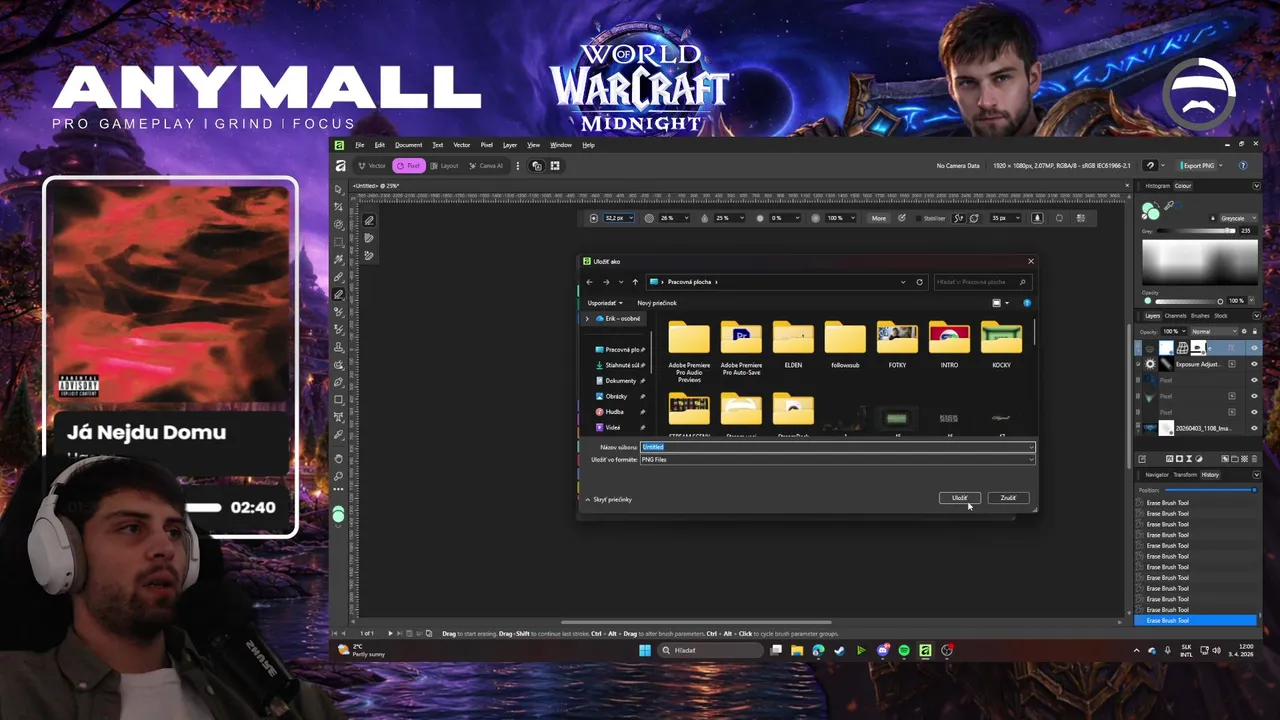Click the layer settings gear icon

point(1244,331)
